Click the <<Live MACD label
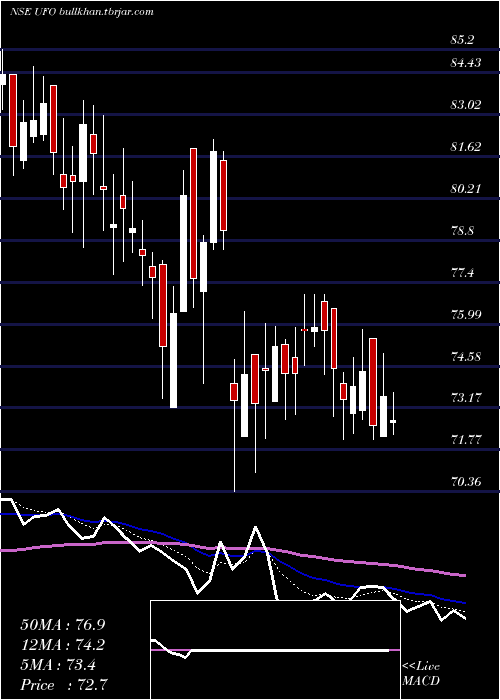500x700 pixels. coord(421,674)
